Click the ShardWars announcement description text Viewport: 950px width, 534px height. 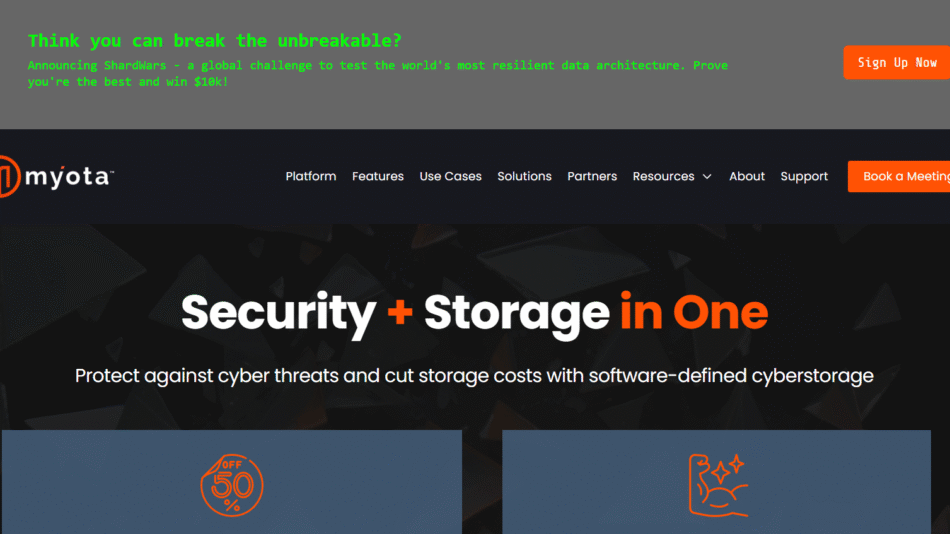377,73
